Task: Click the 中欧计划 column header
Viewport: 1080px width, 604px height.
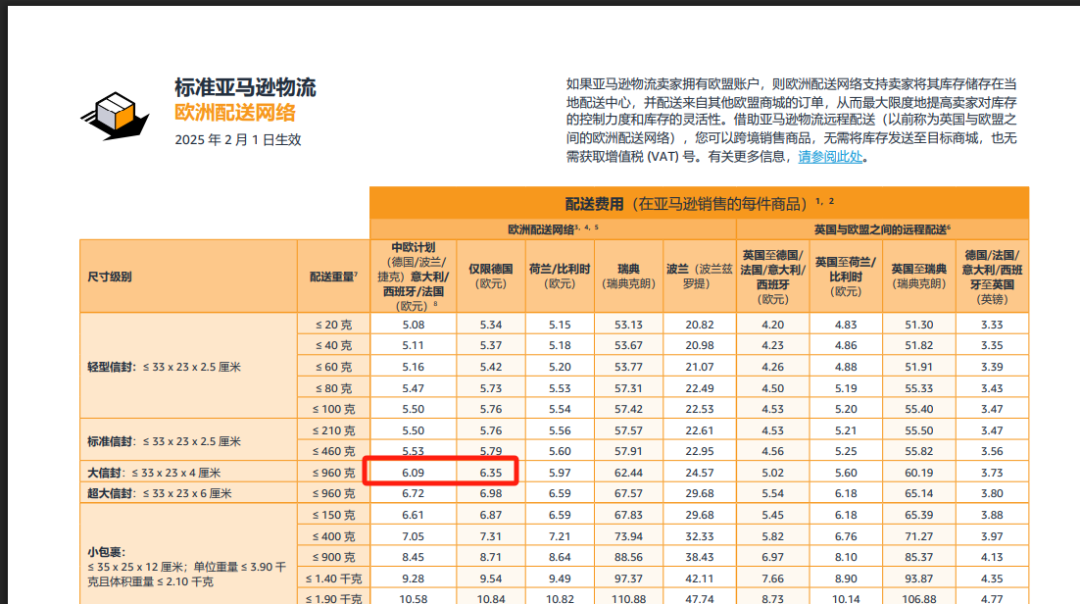Action: click(413, 276)
